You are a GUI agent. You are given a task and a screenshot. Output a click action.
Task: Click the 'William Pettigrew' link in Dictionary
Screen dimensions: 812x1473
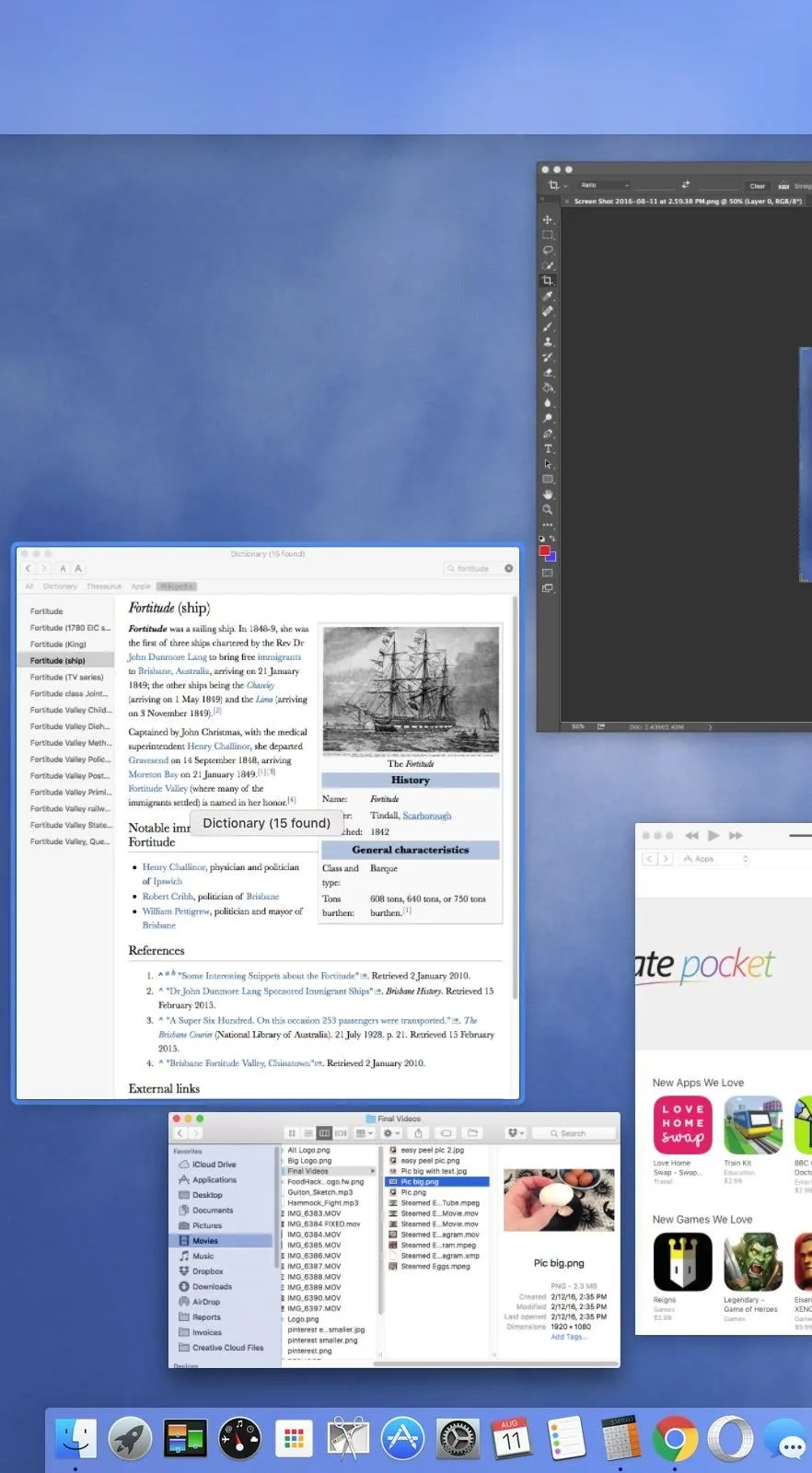(176, 911)
